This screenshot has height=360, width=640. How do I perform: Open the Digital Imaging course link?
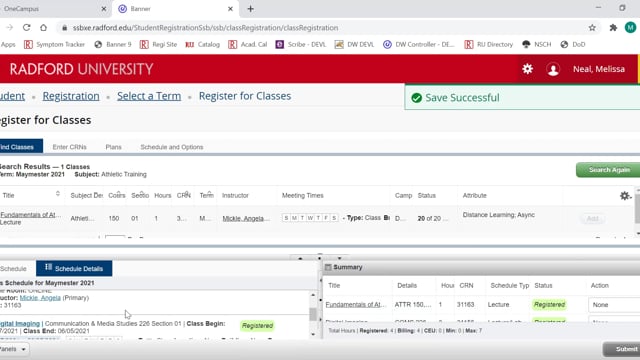pyautogui.click(x=20, y=323)
